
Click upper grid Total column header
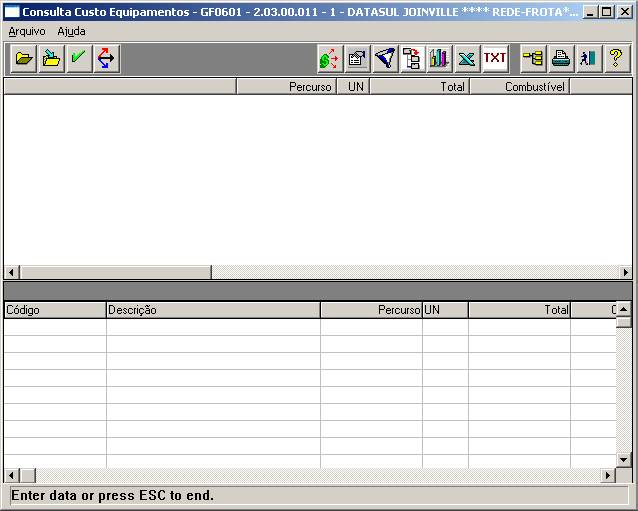(x=420, y=87)
